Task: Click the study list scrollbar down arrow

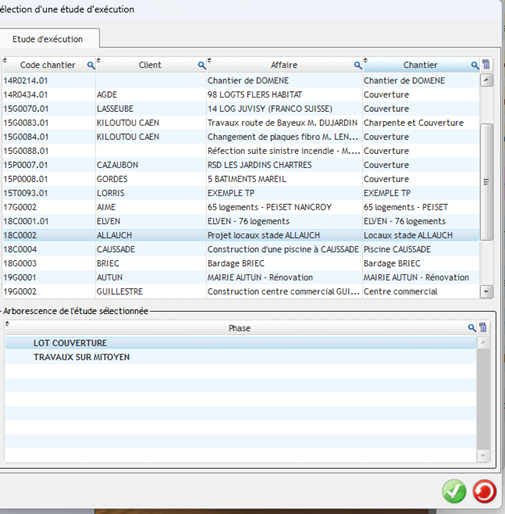Action: coord(486,292)
